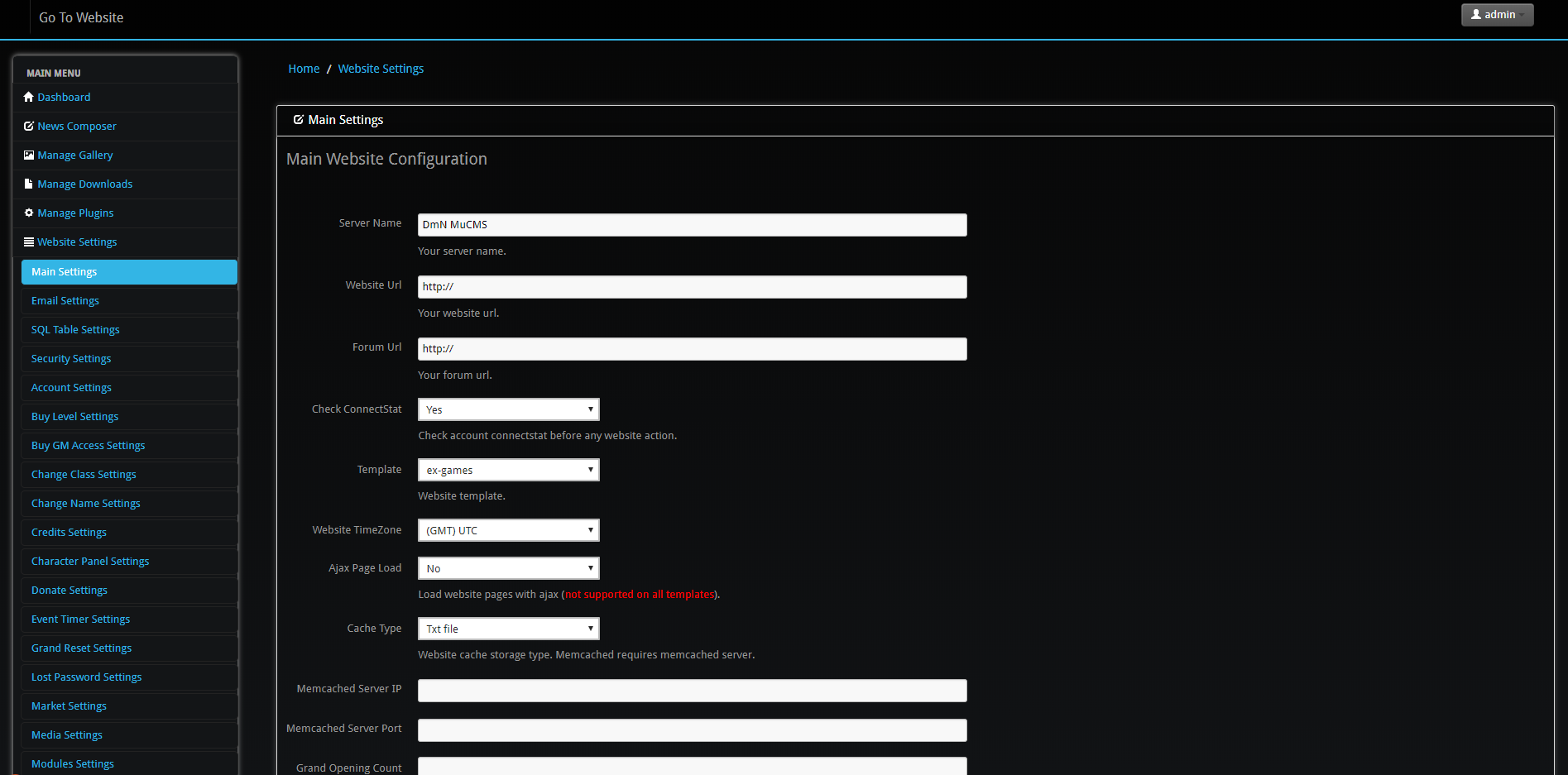Open Modules Settings
This screenshot has width=1568, height=775.
[x=129, y=764]
